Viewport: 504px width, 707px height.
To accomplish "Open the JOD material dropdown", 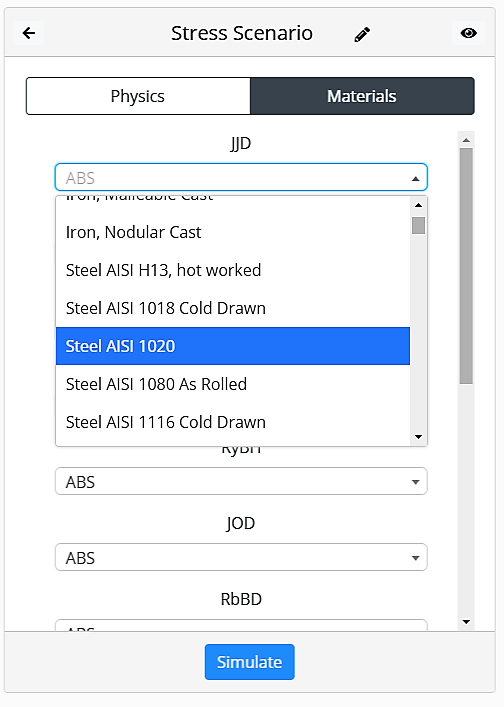I will click(241, 557).
